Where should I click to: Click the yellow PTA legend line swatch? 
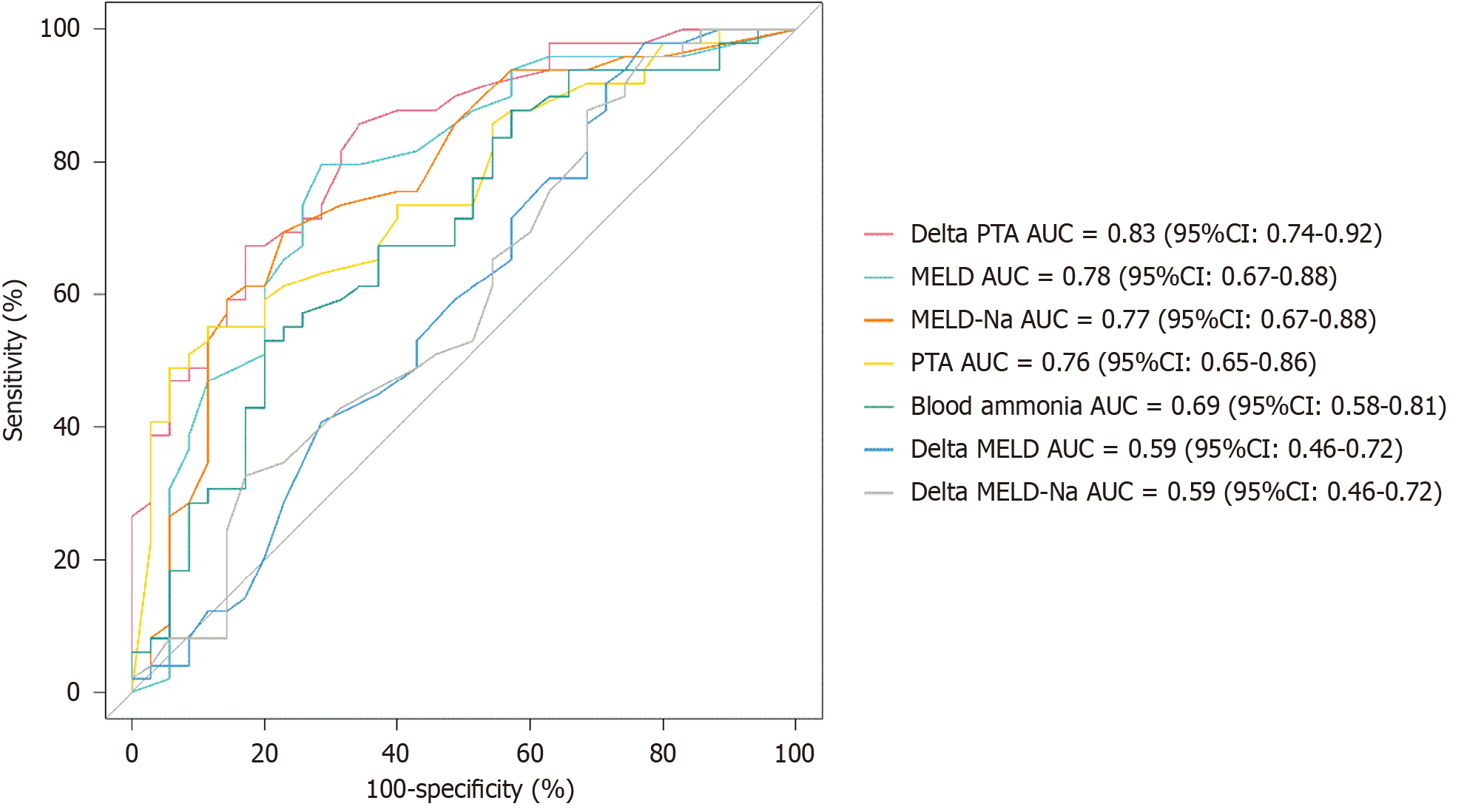pyautogui.click(x=878, y=363)
